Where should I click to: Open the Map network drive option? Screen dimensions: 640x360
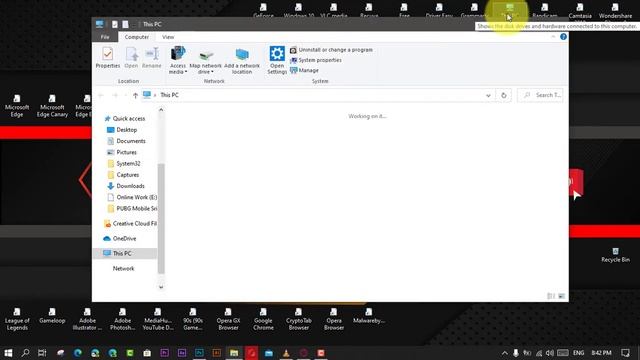[205, 60]
